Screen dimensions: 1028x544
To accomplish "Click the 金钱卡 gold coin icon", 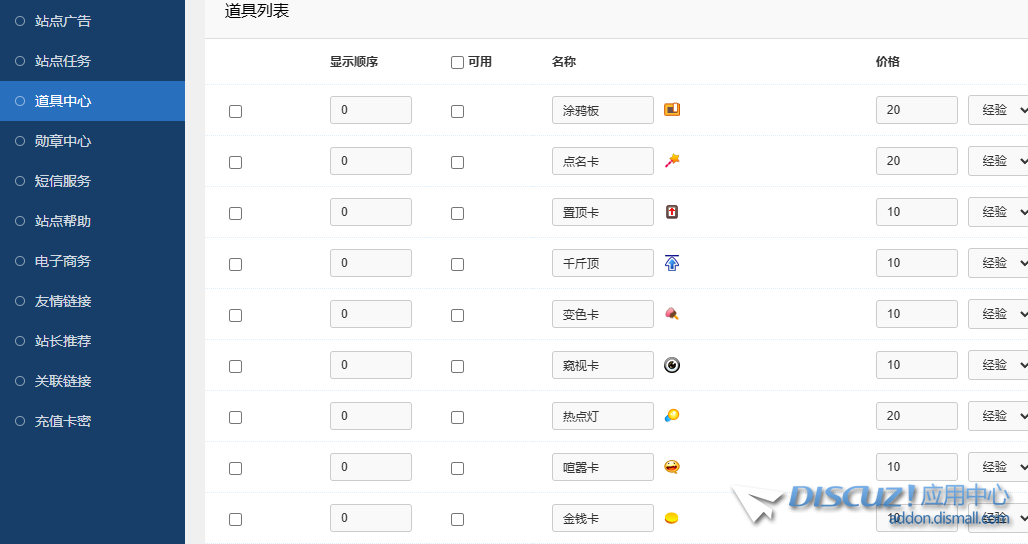I will pos(672,518).
